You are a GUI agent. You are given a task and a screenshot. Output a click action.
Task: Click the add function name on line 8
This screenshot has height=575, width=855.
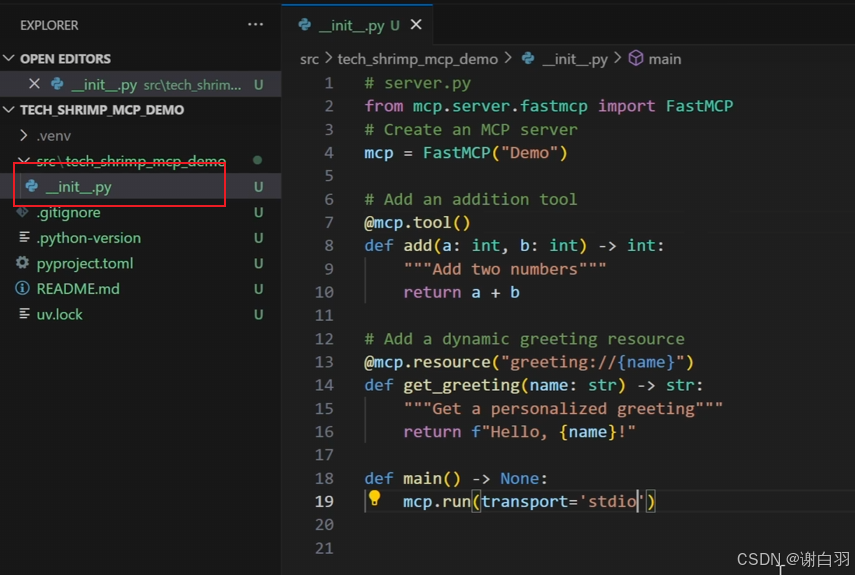point(418,246)
